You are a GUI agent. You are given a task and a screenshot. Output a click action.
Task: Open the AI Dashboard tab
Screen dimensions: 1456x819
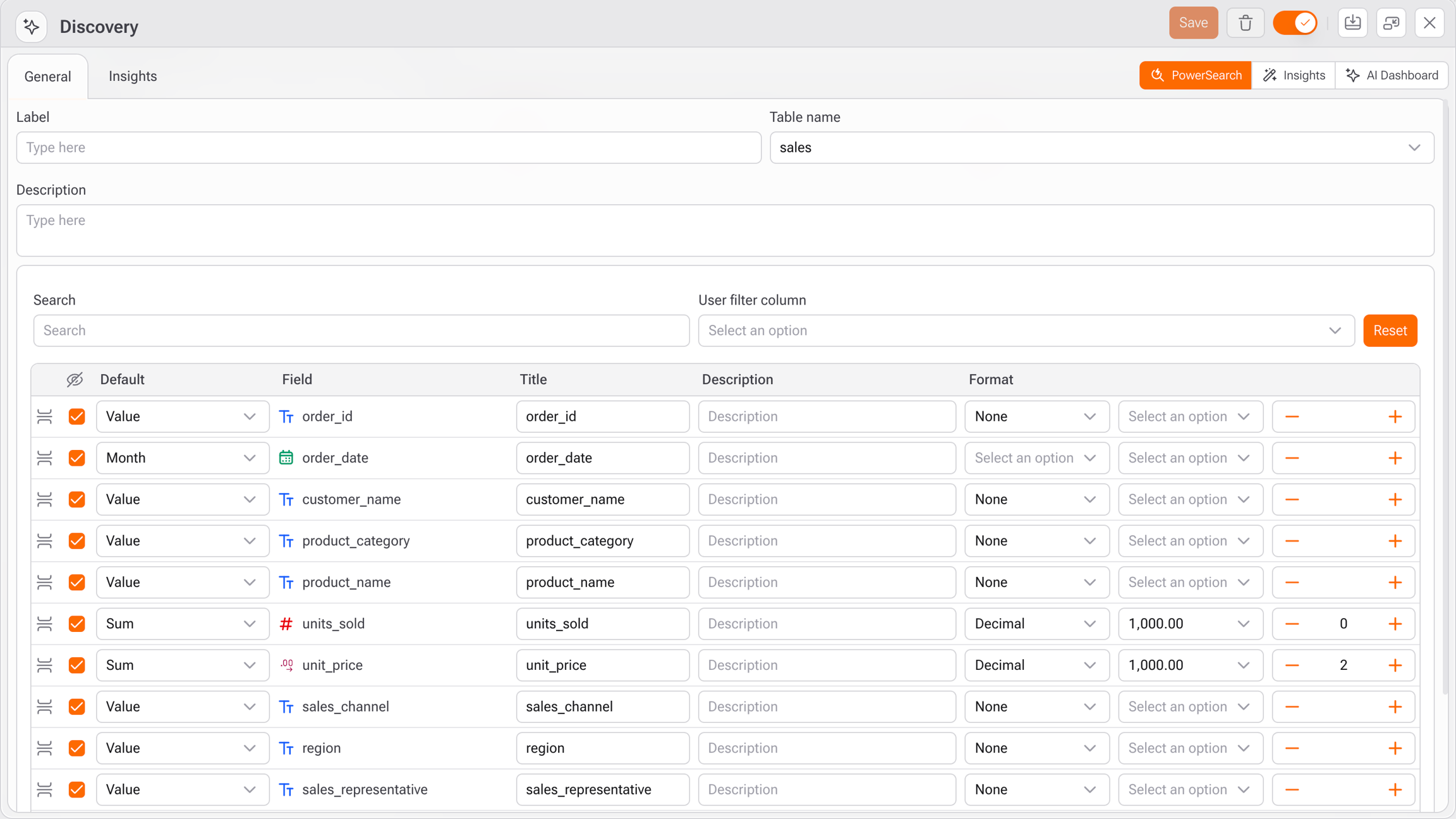click(1392, 75)
